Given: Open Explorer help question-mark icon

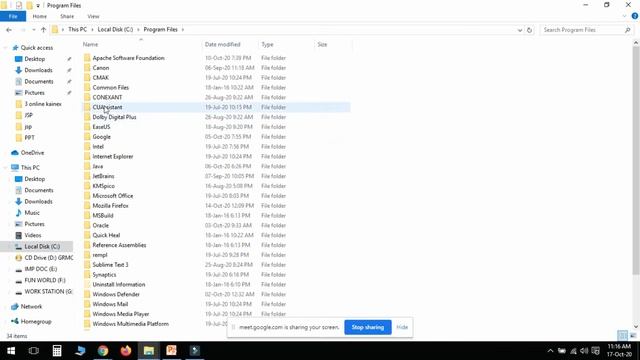Looking at the screenshot, I should coord(635,16).
